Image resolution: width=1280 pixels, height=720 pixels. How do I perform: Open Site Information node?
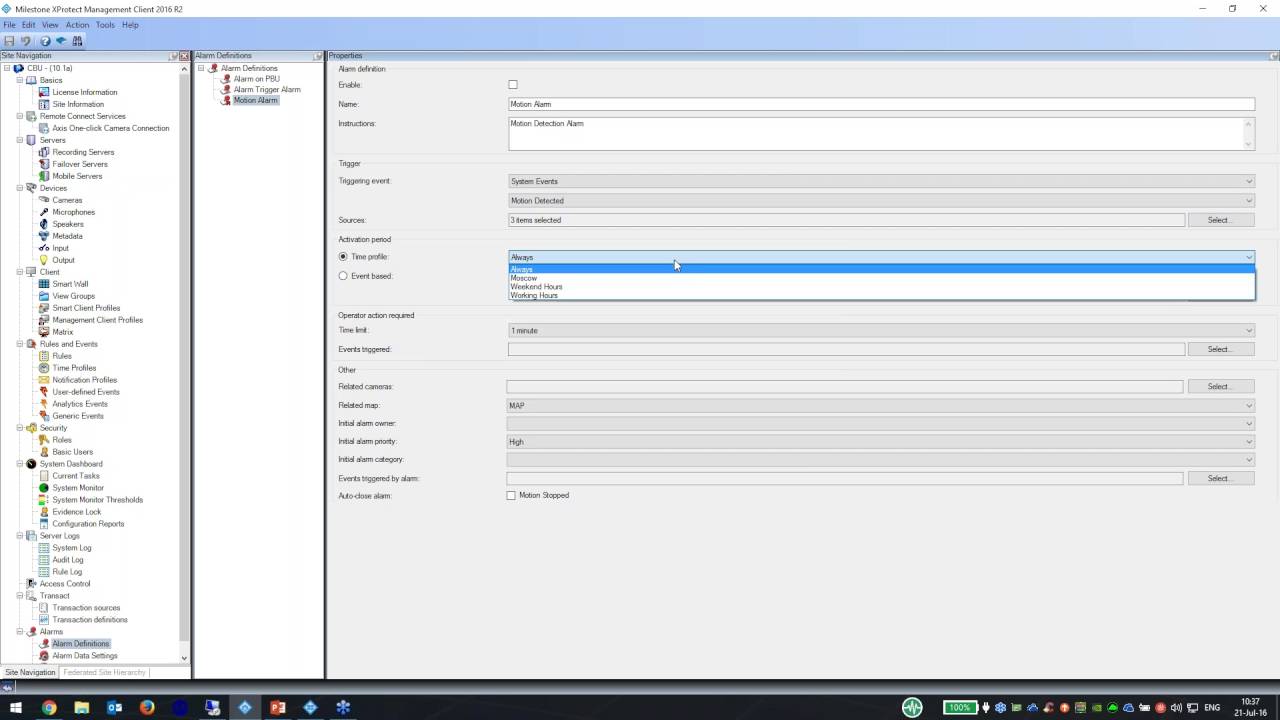[78, 104]
